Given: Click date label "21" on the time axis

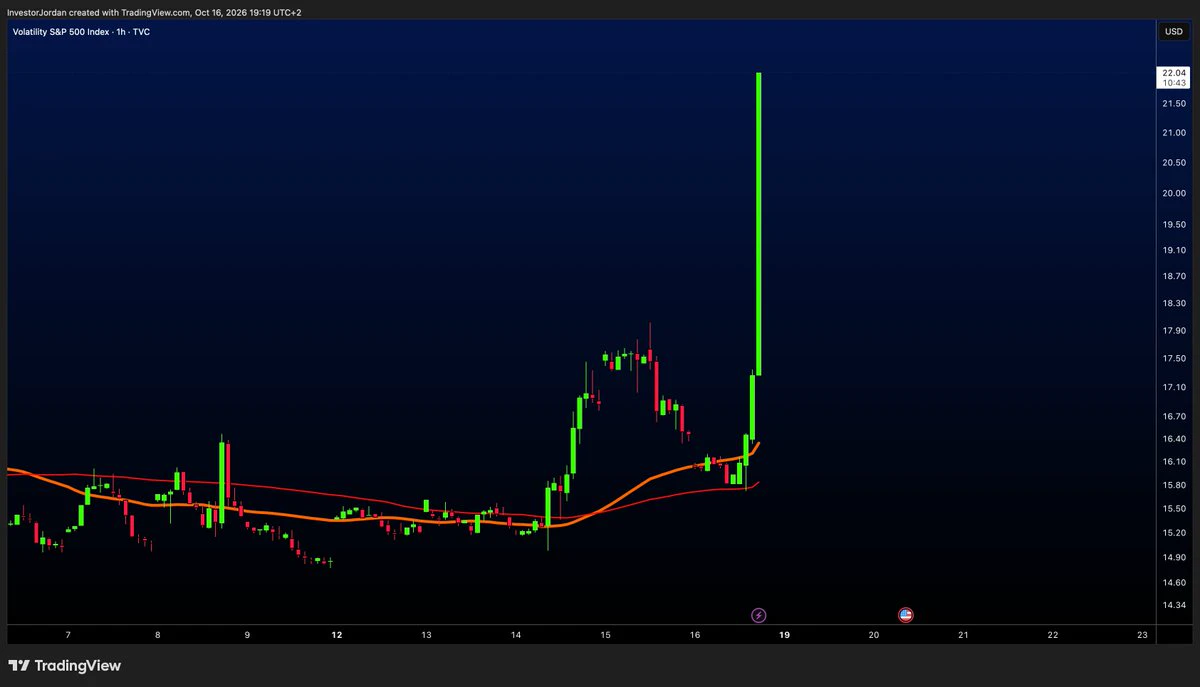Looking at the screenshot, I should [963, 635].
